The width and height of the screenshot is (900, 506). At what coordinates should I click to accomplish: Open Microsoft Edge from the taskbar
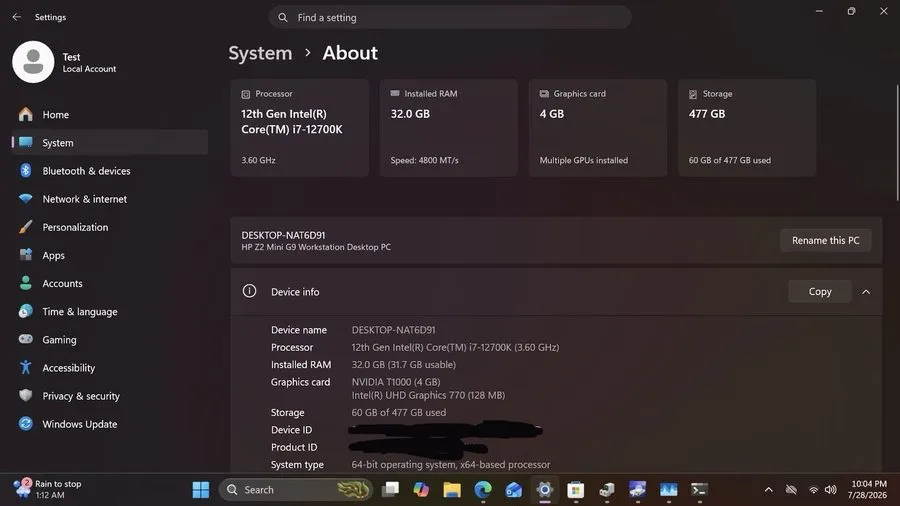483,489
